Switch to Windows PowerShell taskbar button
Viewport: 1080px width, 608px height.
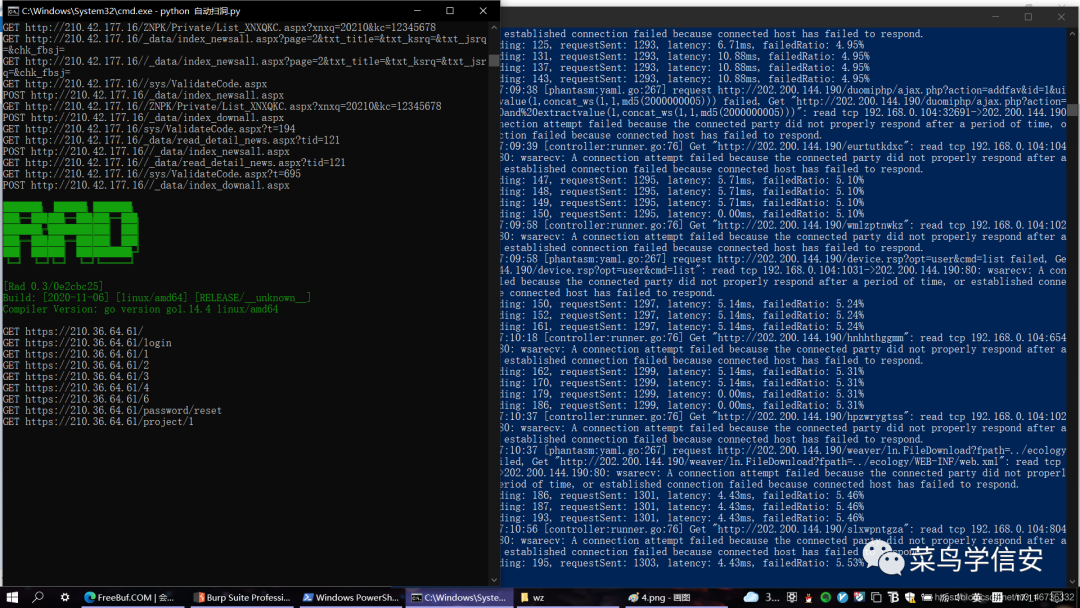coord(351,597)
